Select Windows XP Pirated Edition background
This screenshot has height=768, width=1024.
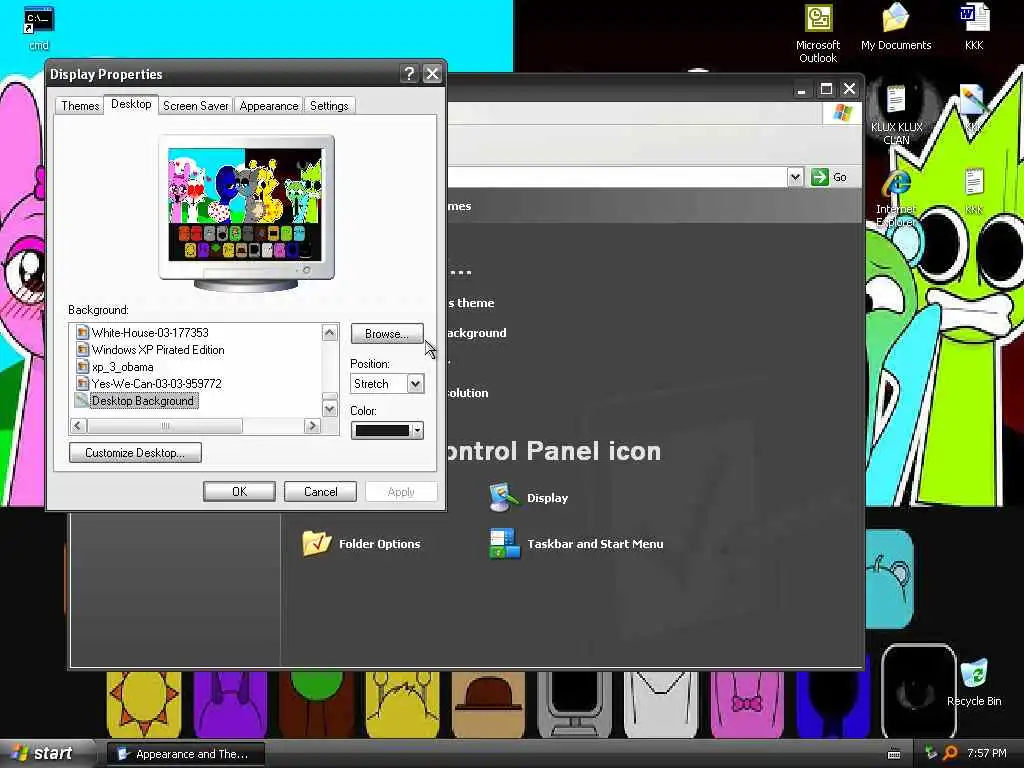tap(157, 349)
